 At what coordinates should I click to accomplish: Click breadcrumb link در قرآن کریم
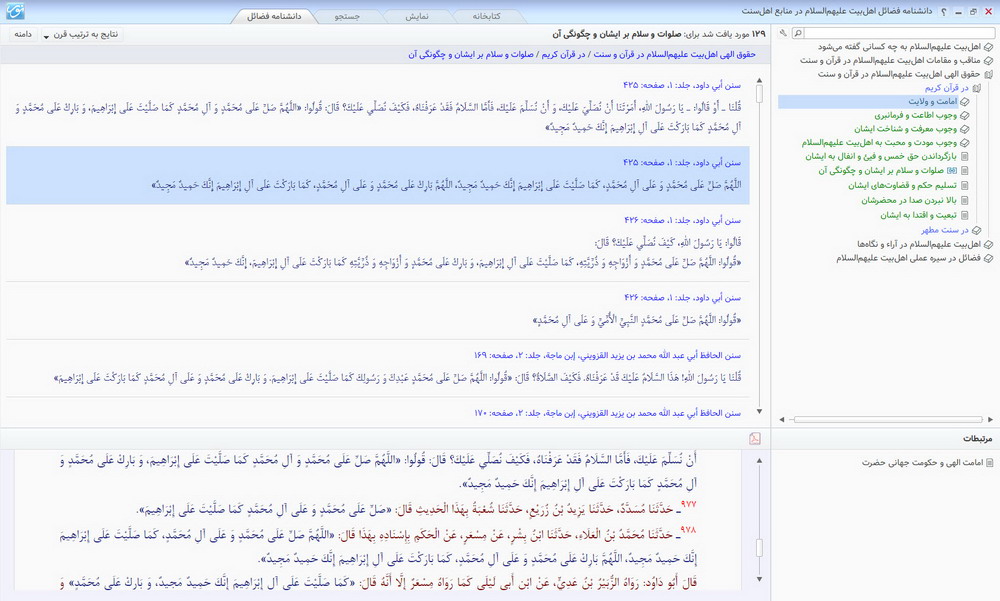point(564,55)
